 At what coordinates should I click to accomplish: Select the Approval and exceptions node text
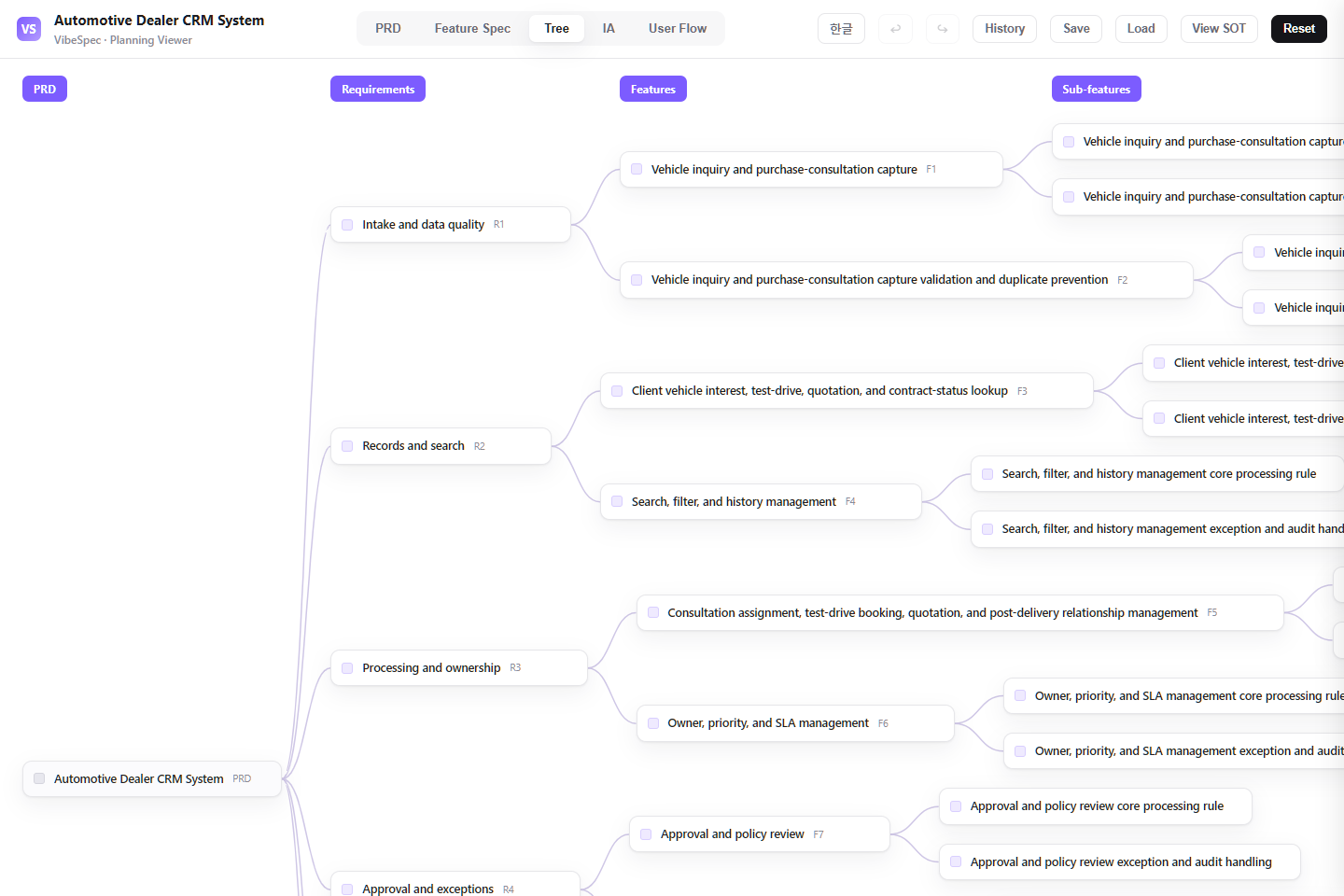[x=427, y=889]
